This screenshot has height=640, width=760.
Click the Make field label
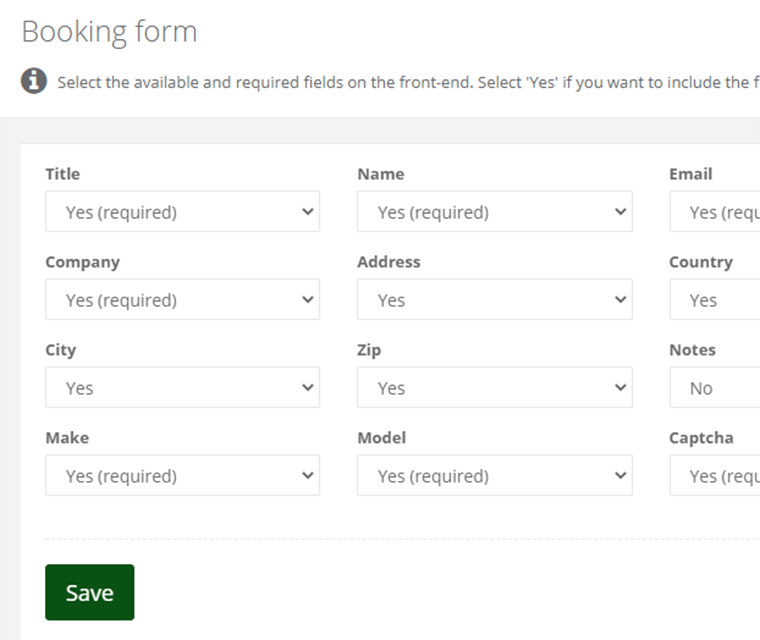(67, 438)
